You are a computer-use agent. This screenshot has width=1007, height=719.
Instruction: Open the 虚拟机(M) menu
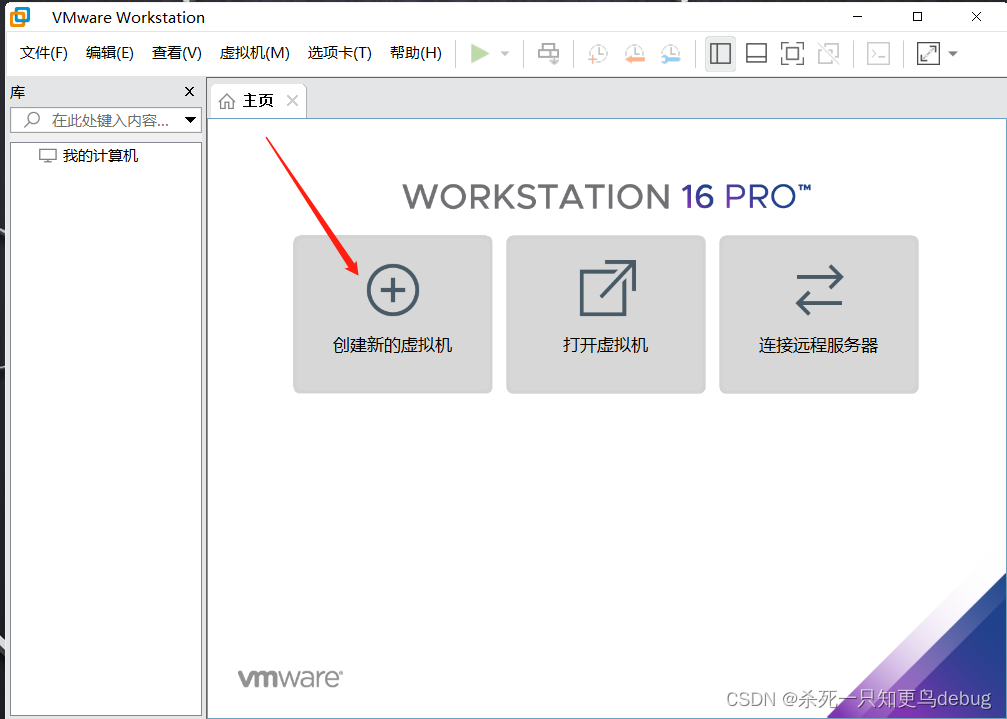point(254,53)
